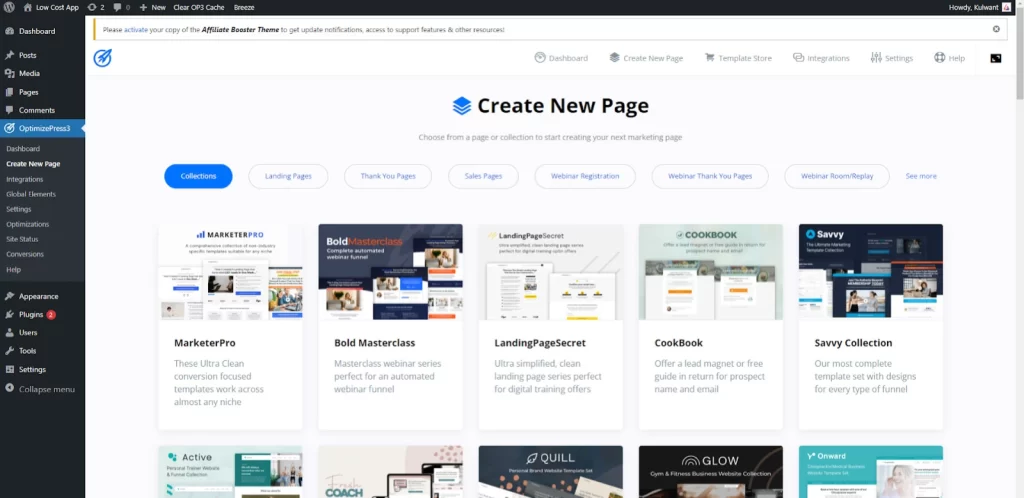Image resolution: width=1024 pixels, height=498 pixels.
Task: Select the Webinar Registration filter tab
Action: point(584,176)
